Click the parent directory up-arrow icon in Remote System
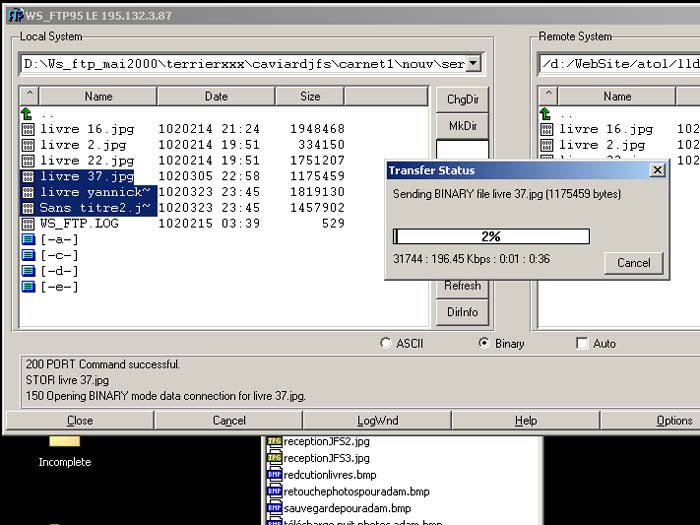This screenshot has width=700, height=525. point(546,114)
